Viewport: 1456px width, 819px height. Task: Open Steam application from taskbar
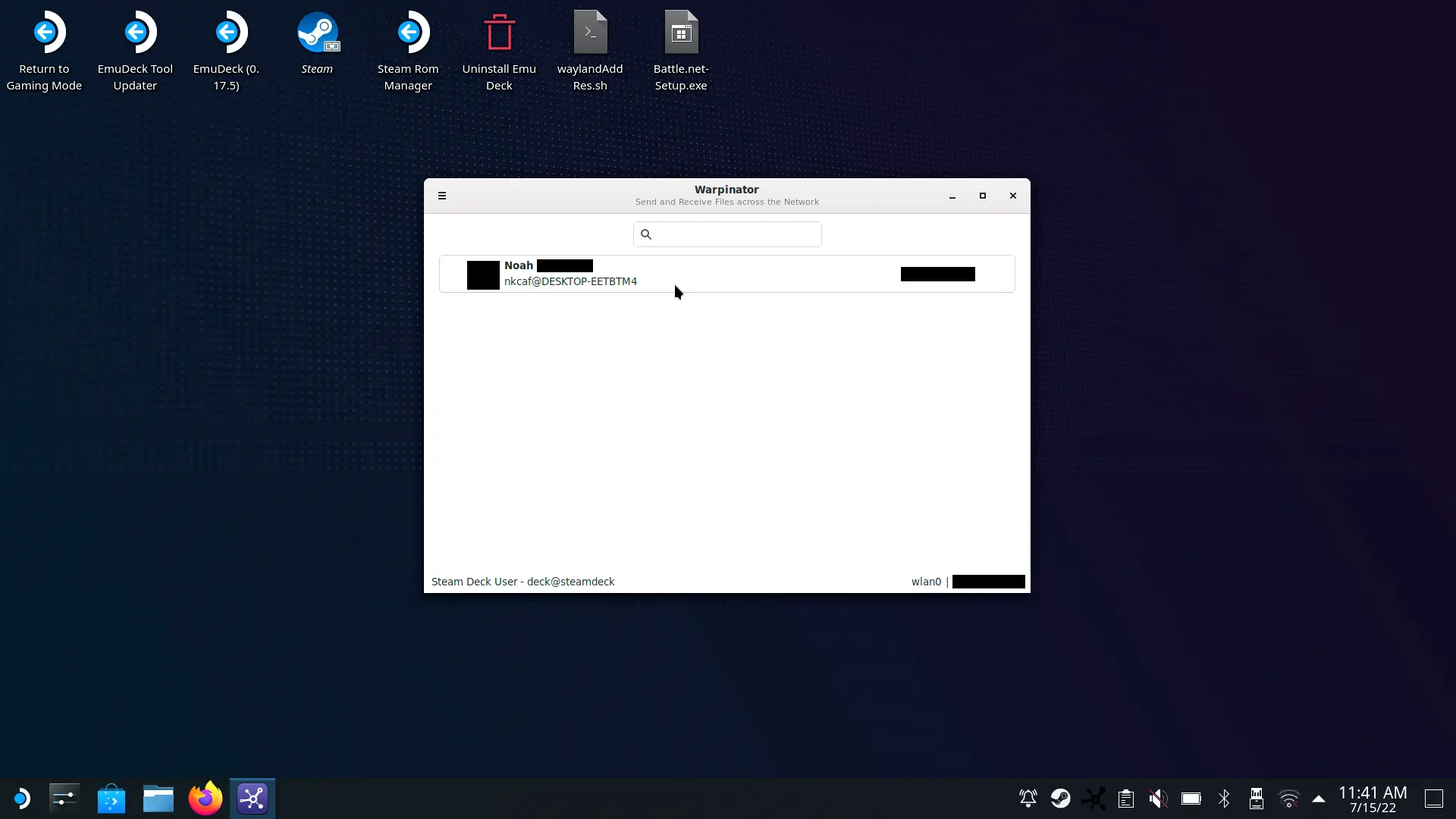tap(1060, 798)
